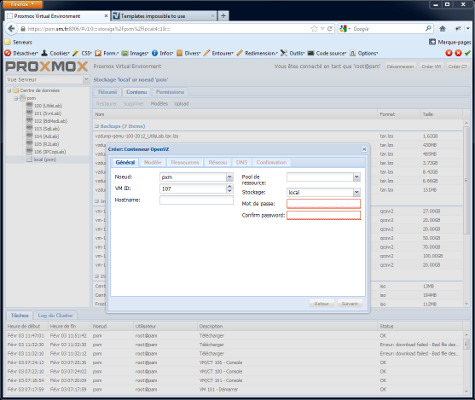Open the Vue Serveur view selector dropdown
This screenshot has width=475, height=400.
(x=86, y=80)
